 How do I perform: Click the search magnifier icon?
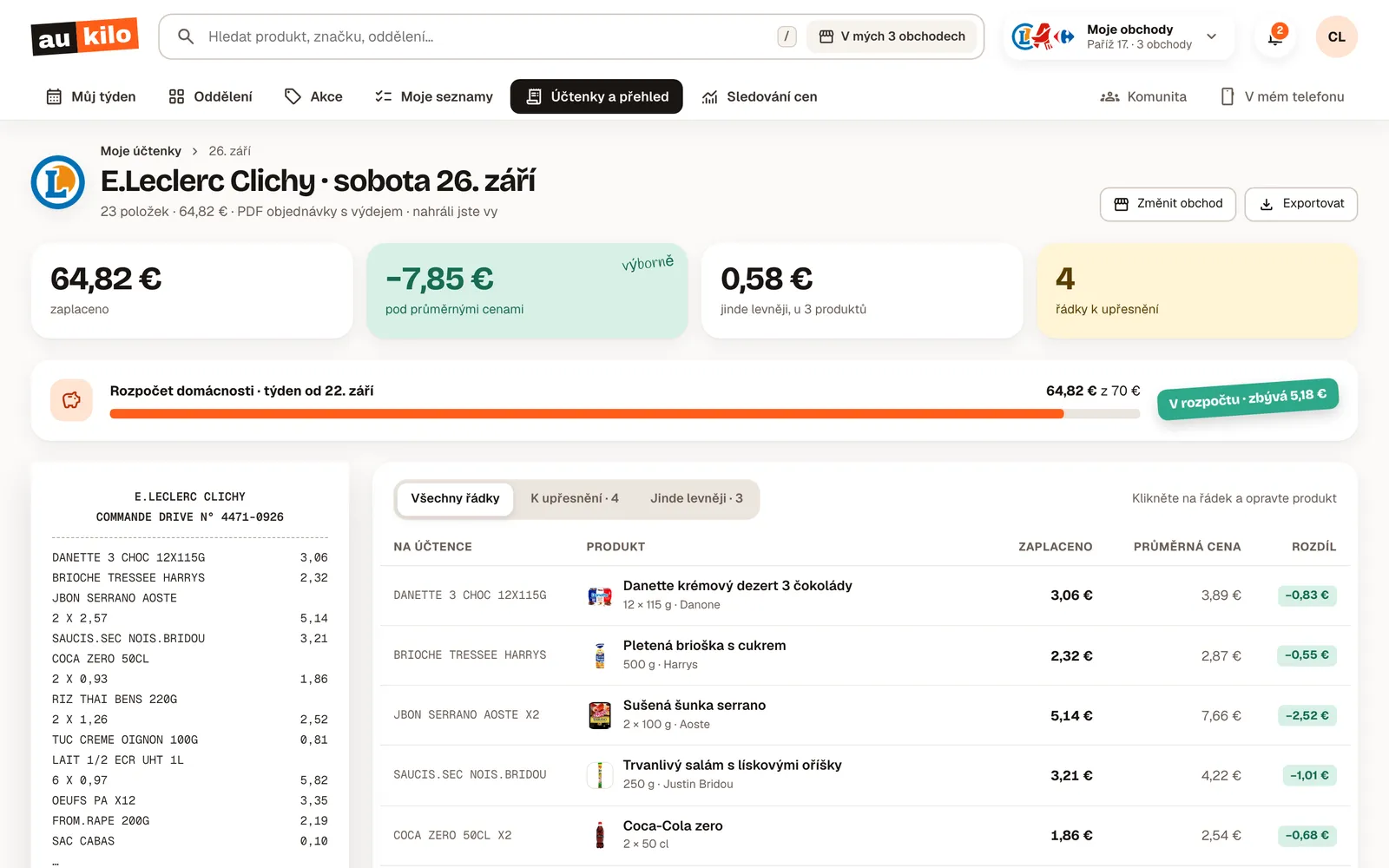pos(185,36)
